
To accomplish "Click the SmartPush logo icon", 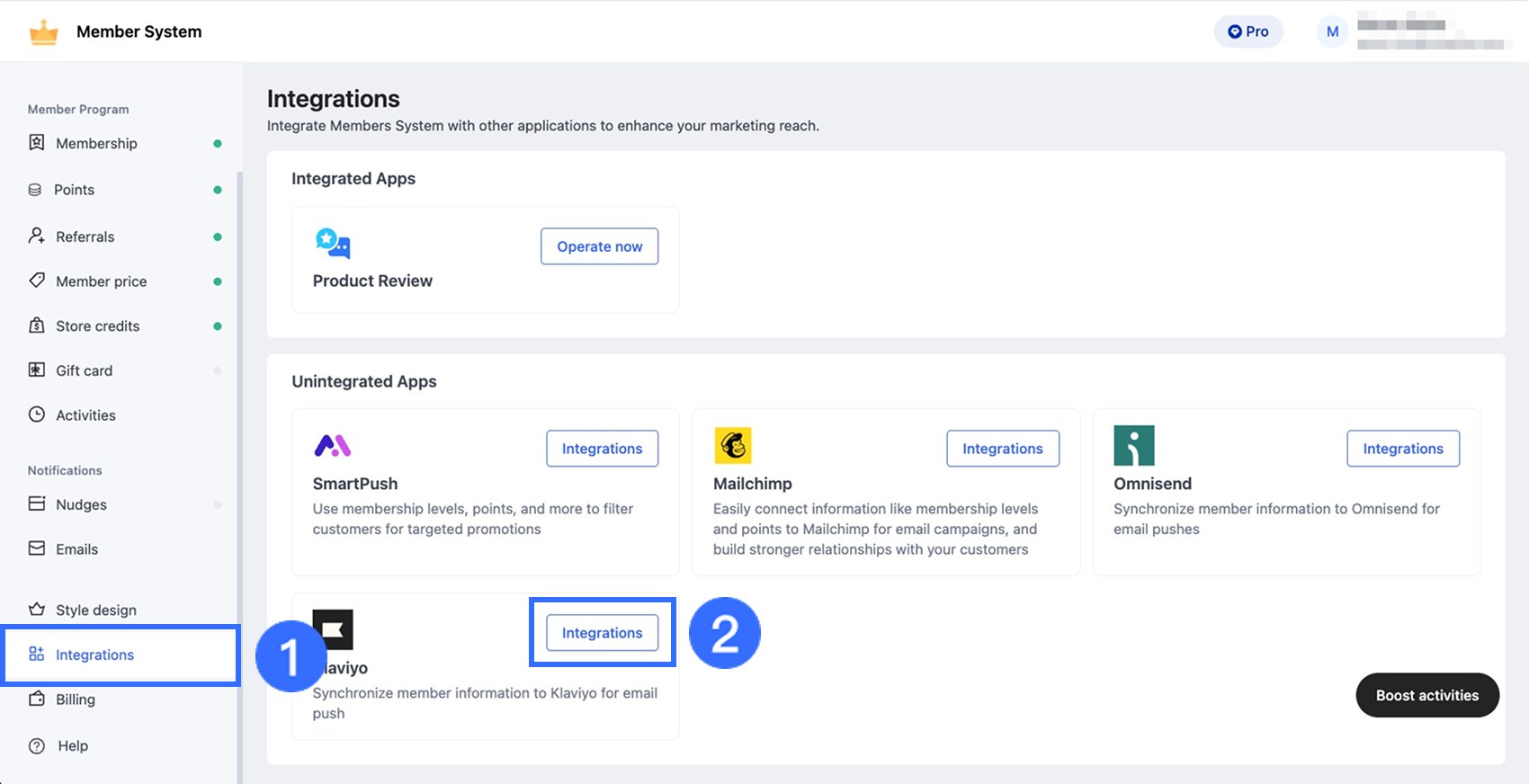I will [x=332, y=445].
